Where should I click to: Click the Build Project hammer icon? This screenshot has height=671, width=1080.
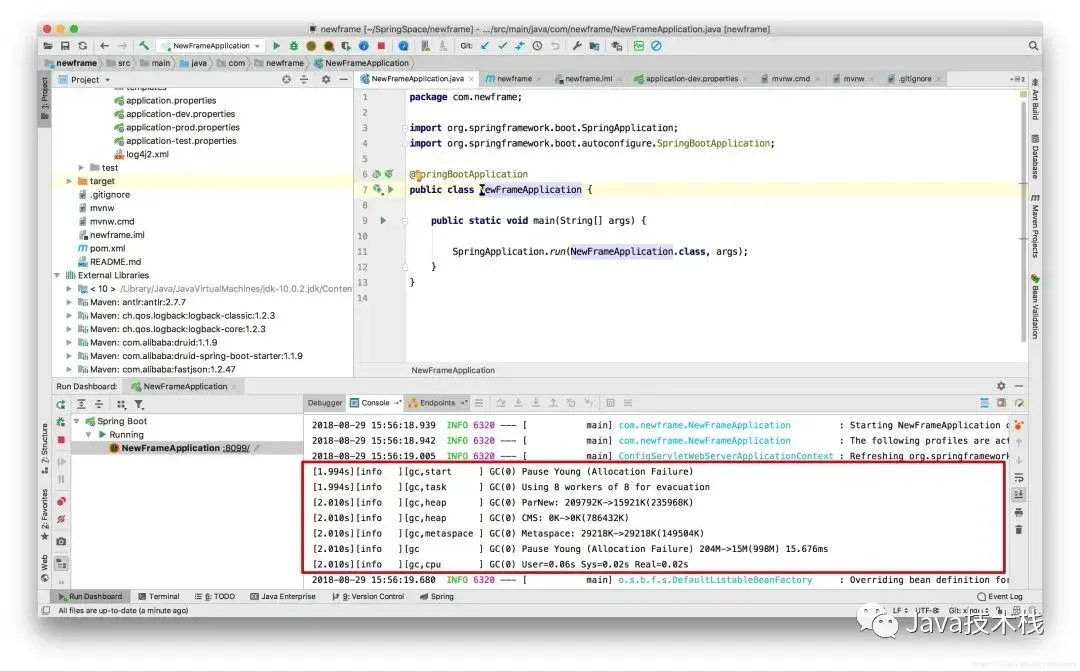pyautogui.click(x=144, y=45)
